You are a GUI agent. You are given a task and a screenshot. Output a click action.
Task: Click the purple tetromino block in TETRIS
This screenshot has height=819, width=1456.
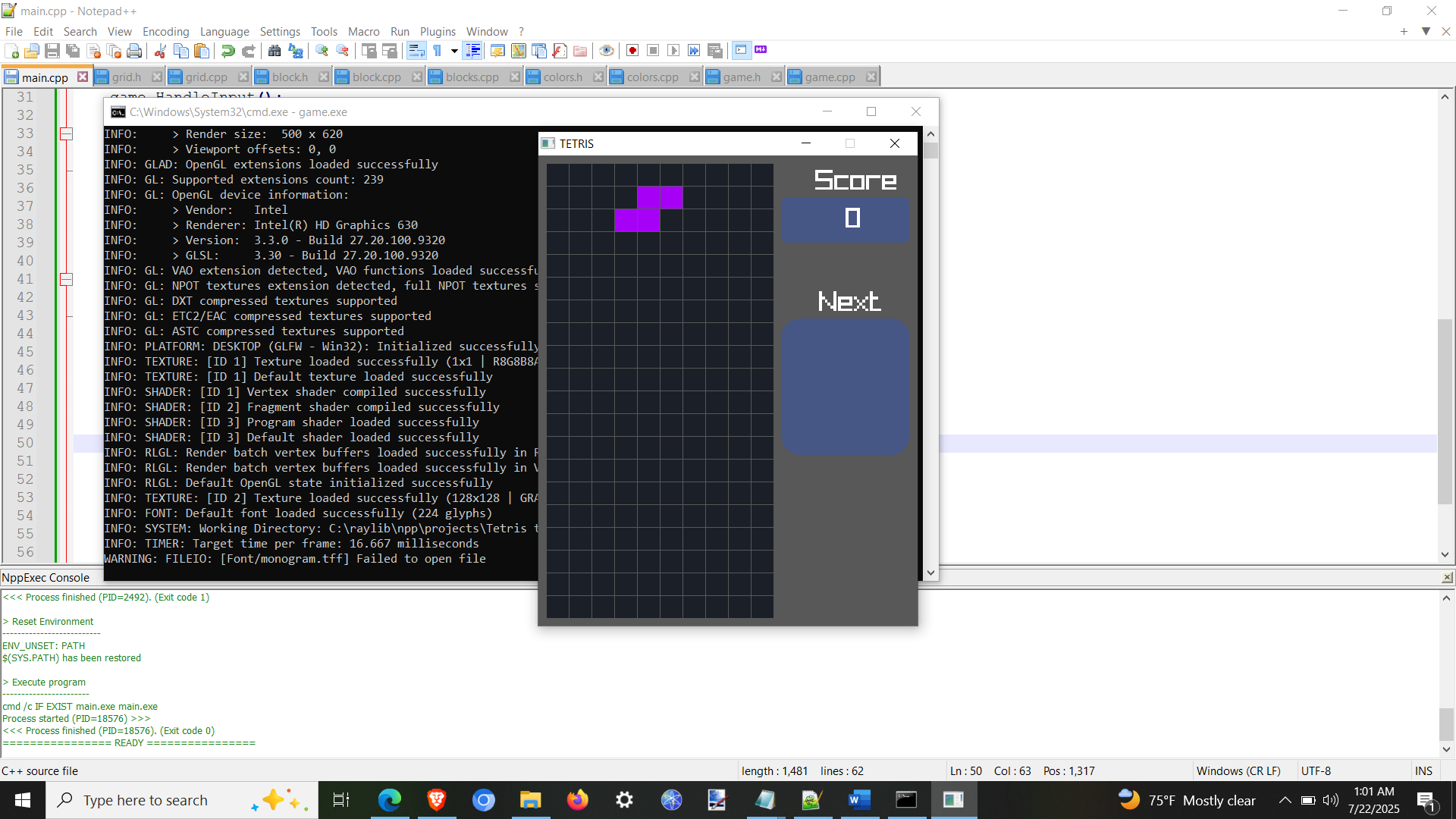click(x=648, y=209)
